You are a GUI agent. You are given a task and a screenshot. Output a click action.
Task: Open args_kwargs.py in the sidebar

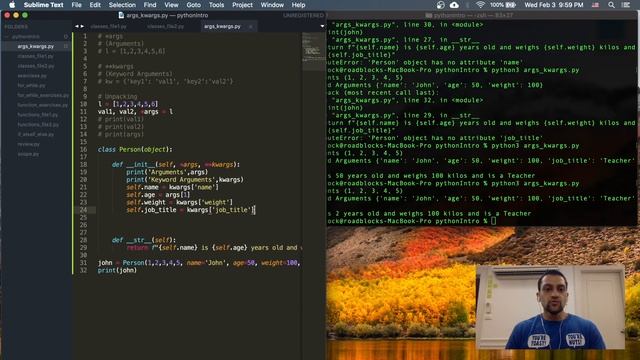pyautogui.click(x=36, y=47)
